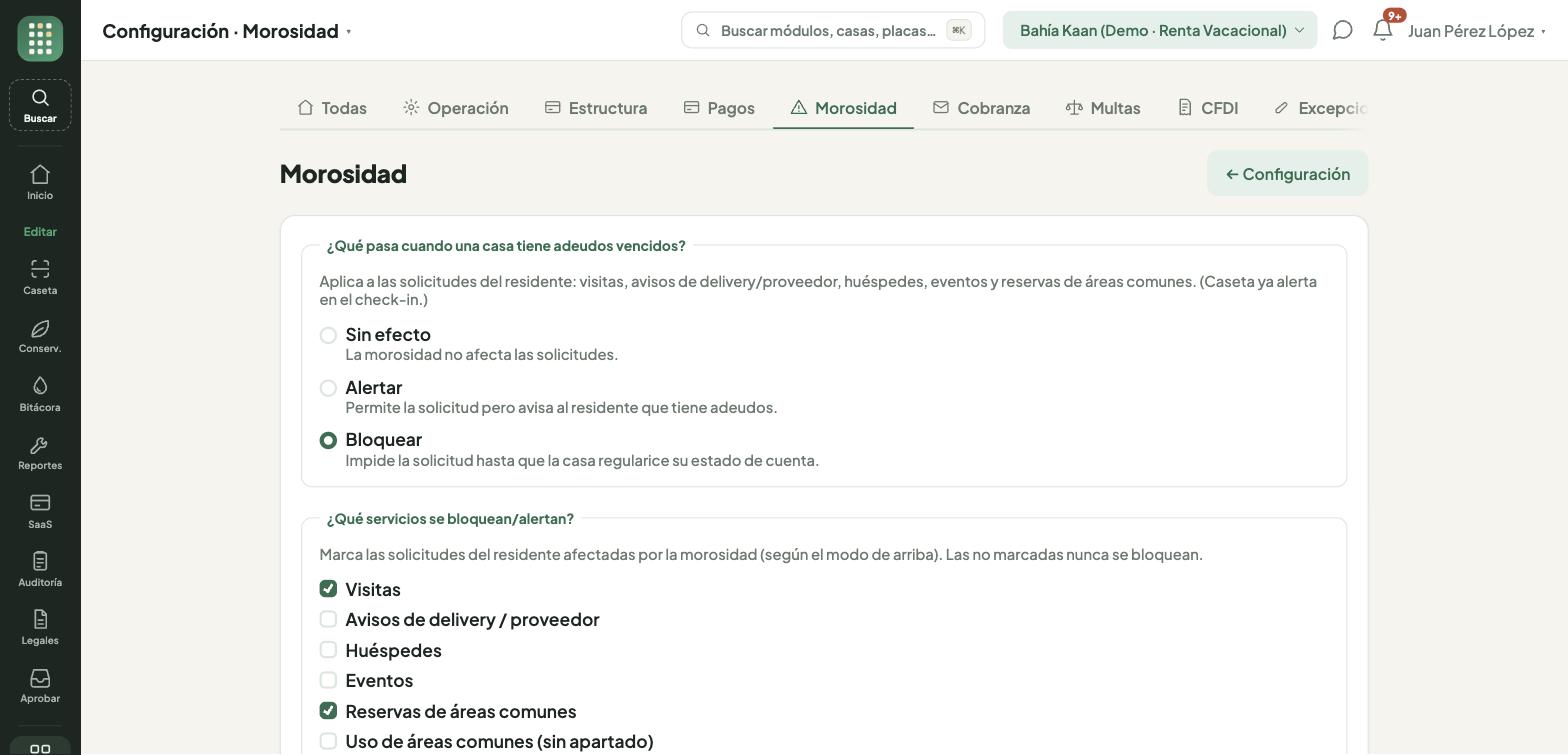Open Auditoría in the sidebar
1568x755 pixels.
coord(40,570)
